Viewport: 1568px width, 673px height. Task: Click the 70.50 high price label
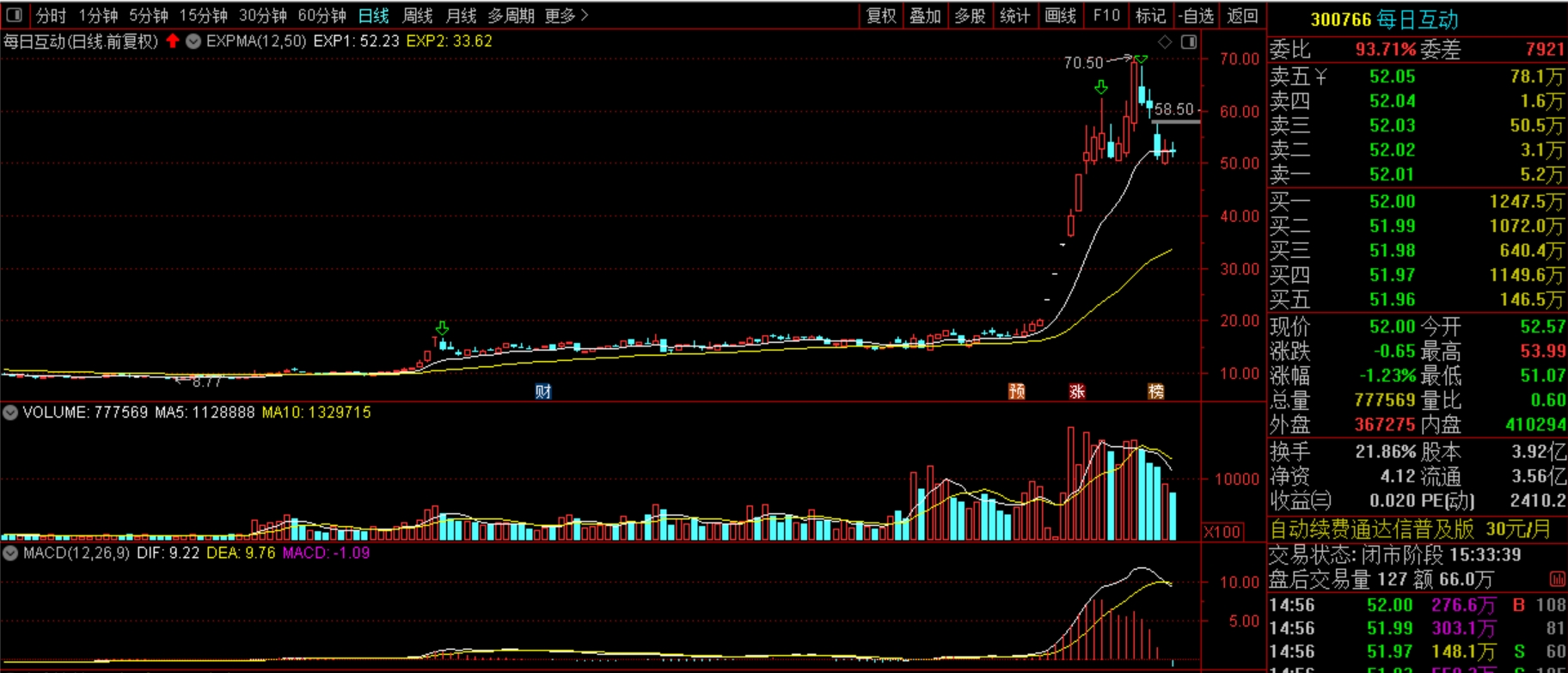tap(1083, 63)
